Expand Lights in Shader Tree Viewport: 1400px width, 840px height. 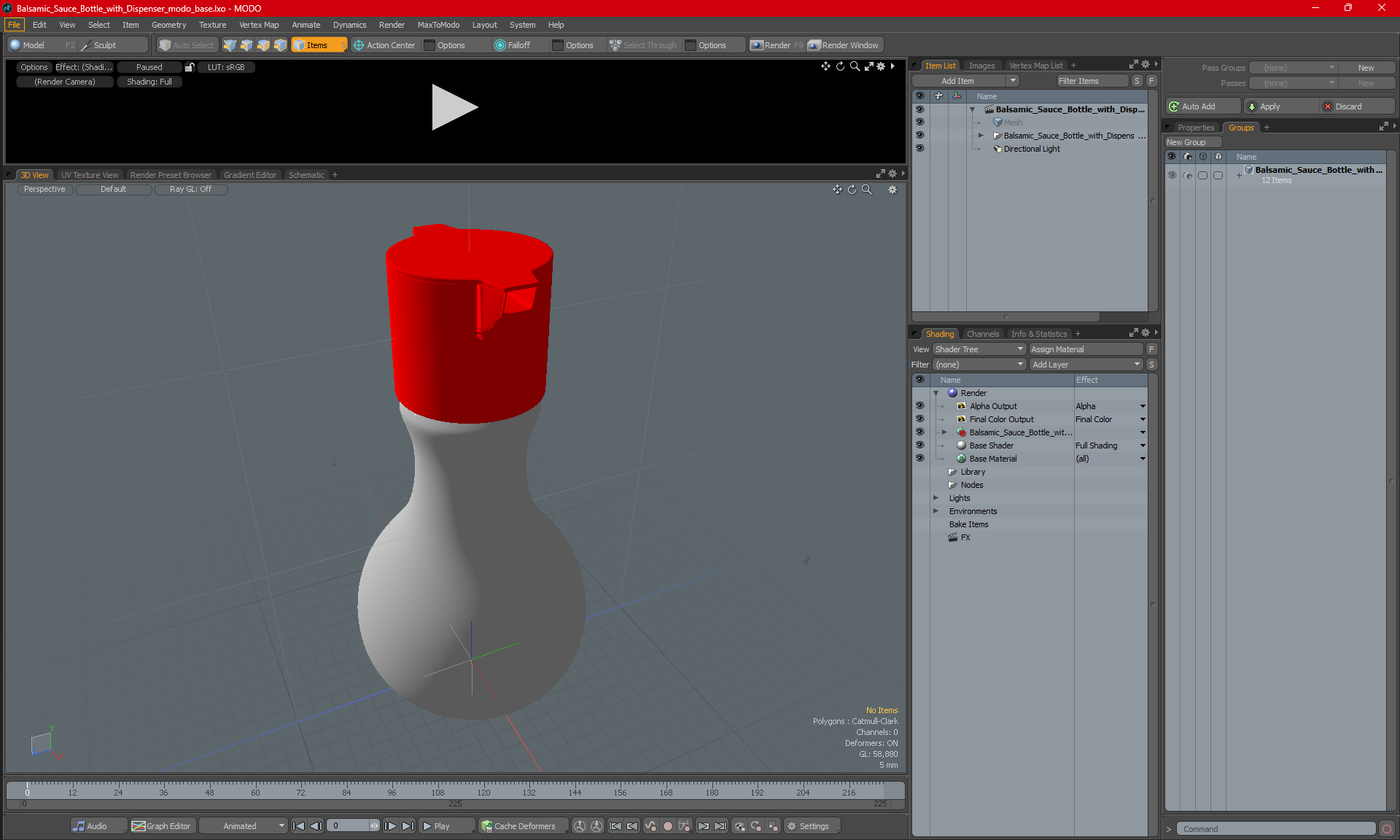point(936,498)
